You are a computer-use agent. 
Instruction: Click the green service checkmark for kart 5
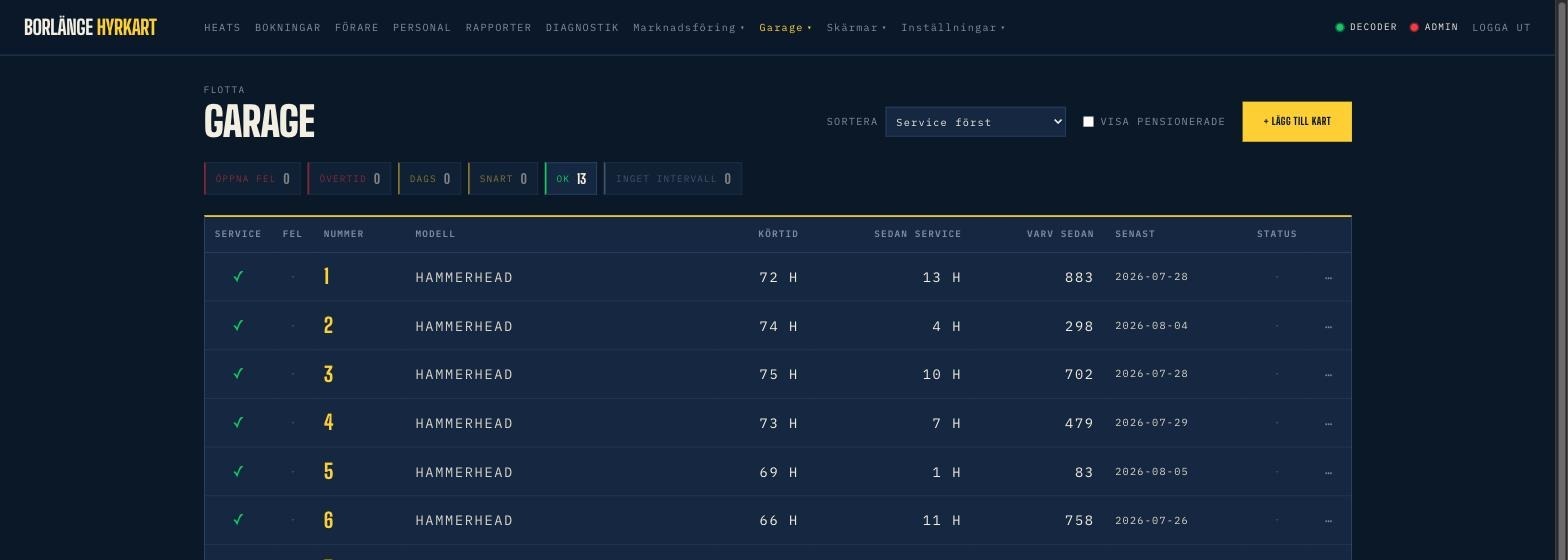(x=238, y=472)
